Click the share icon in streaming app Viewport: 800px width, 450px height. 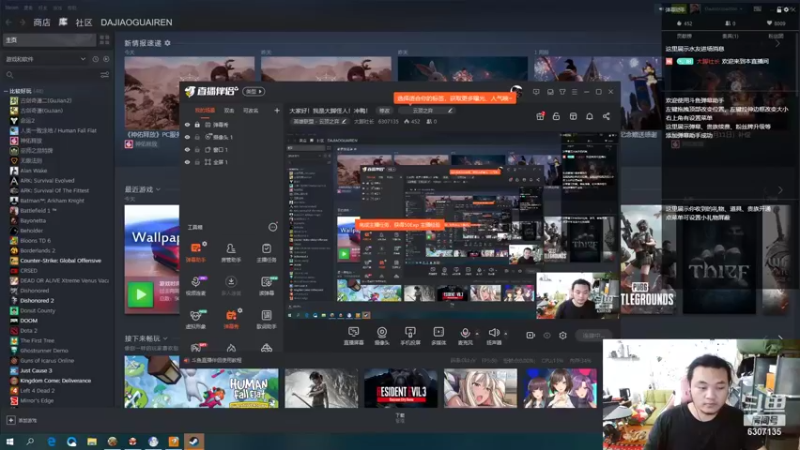click(606, 116)
